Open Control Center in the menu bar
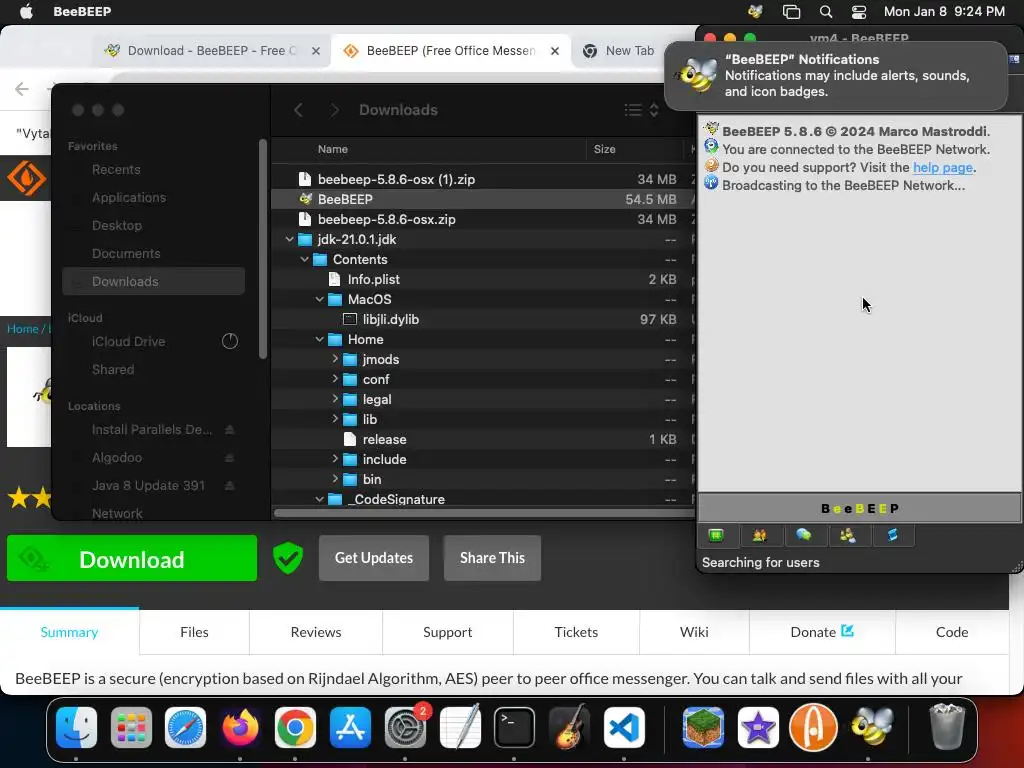 click(x=859, y=11)
